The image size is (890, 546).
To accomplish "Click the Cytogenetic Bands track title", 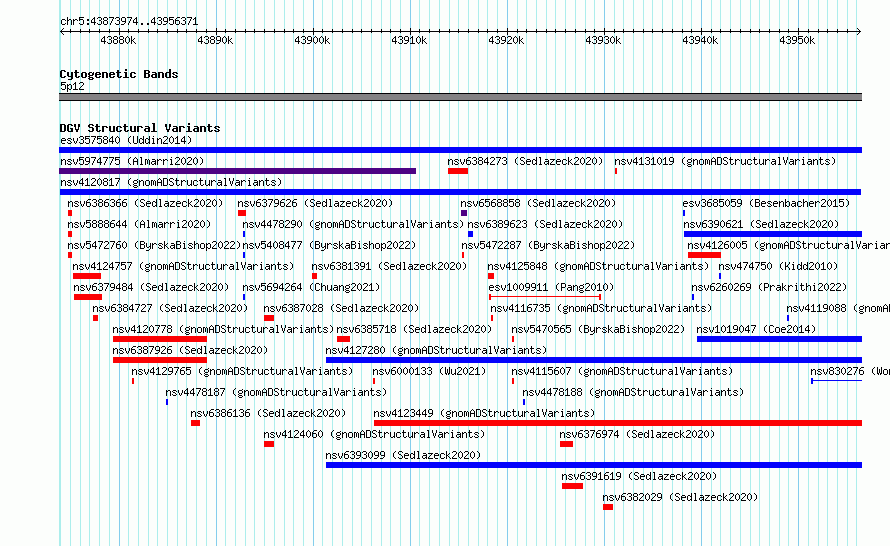I will click(x=119, y=74).
